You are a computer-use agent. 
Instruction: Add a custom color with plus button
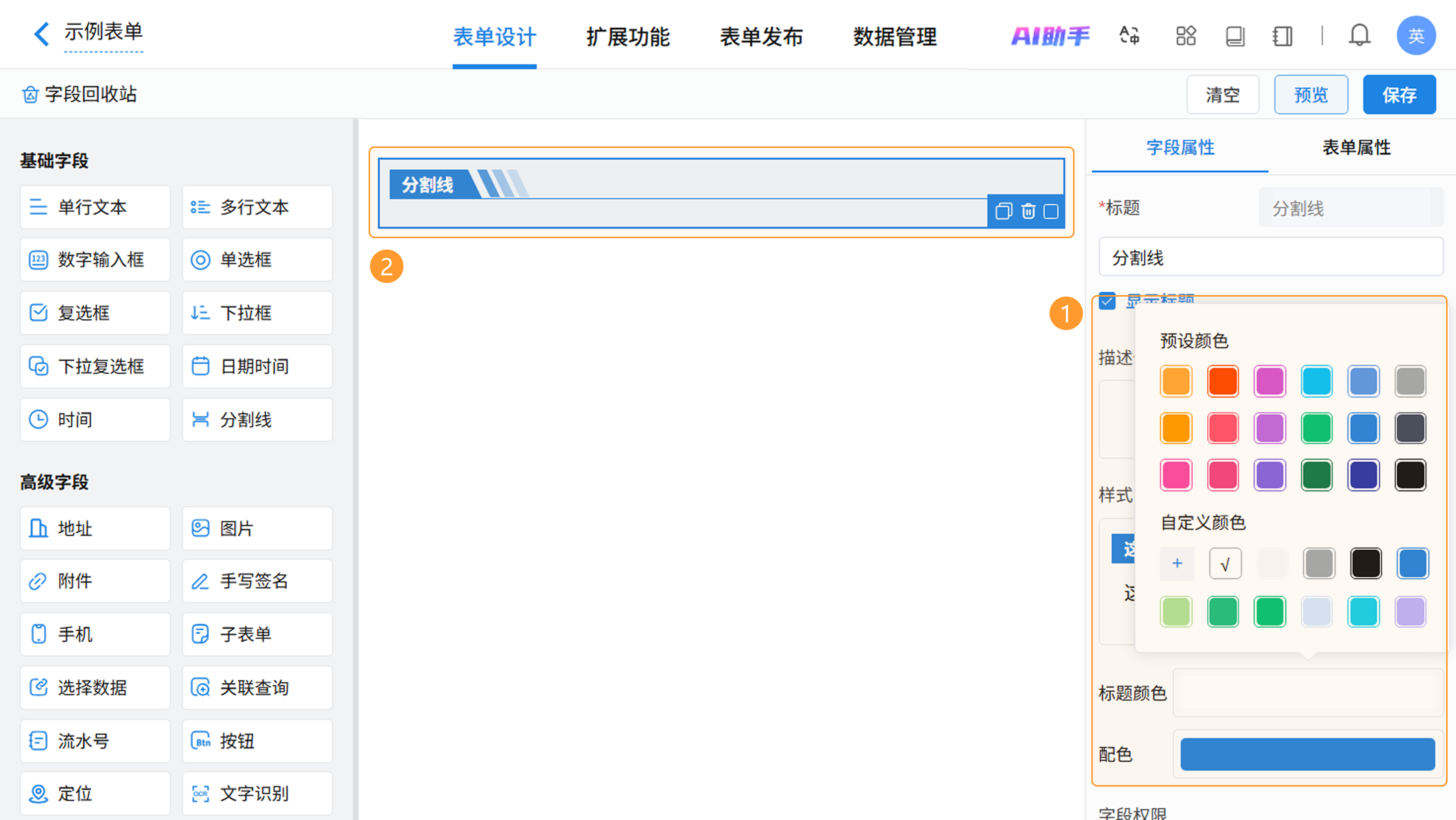click(x=1177, y=563)
